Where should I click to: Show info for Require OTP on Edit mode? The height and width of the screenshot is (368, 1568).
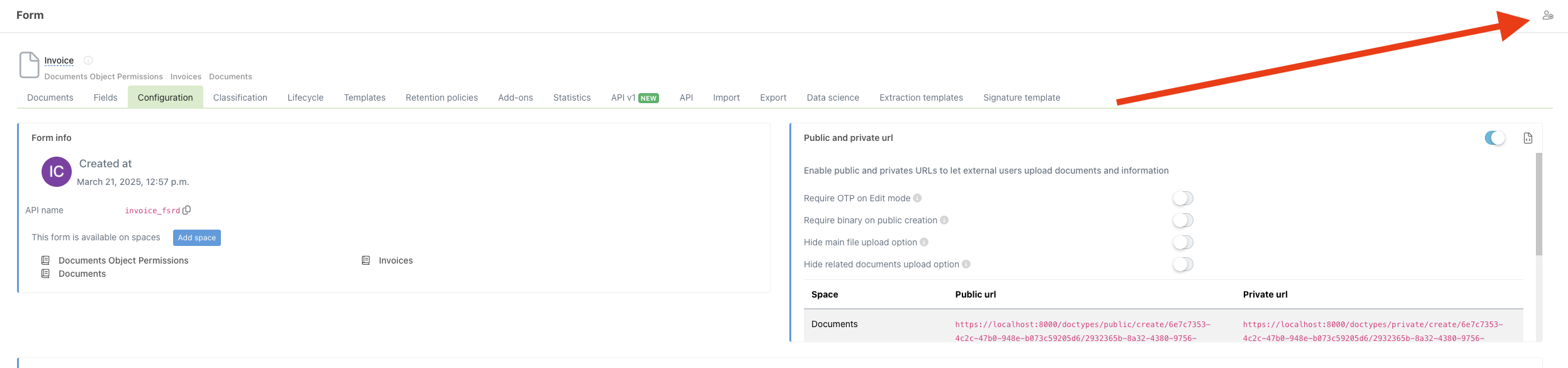click(918, 198)
